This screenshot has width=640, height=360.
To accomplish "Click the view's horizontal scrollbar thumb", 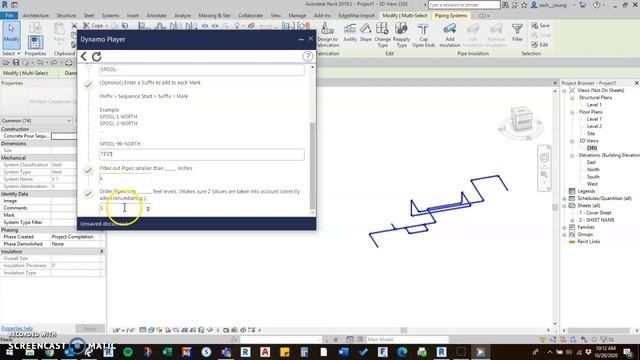I will [404, 330].
